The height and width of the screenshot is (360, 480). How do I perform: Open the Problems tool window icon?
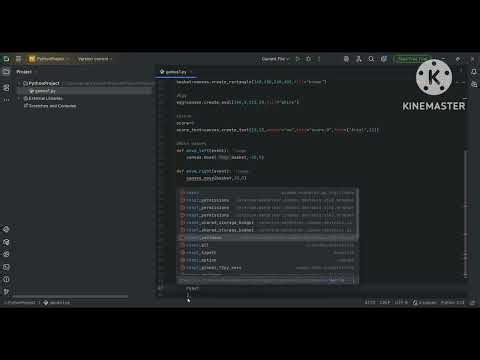pyautogui.click(x=6, y=279)
